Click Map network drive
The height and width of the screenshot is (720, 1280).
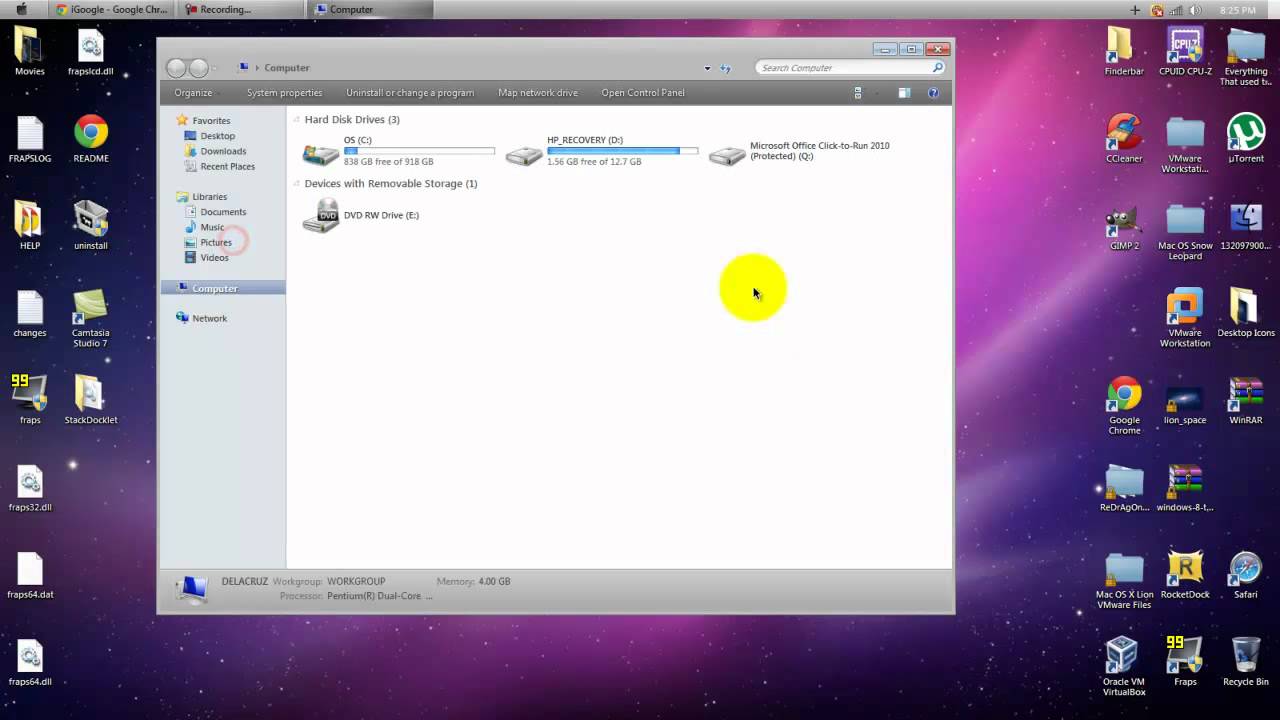pos(538,93)
